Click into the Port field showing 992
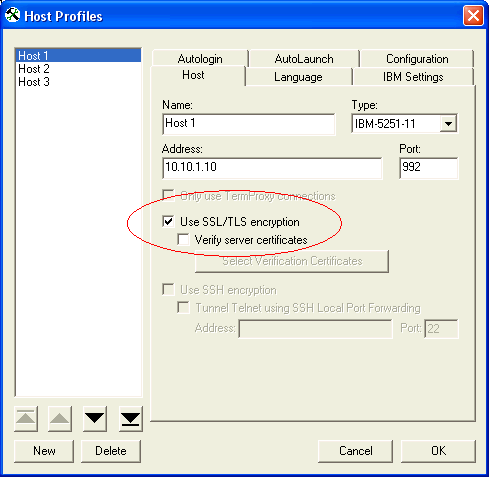 429,168
